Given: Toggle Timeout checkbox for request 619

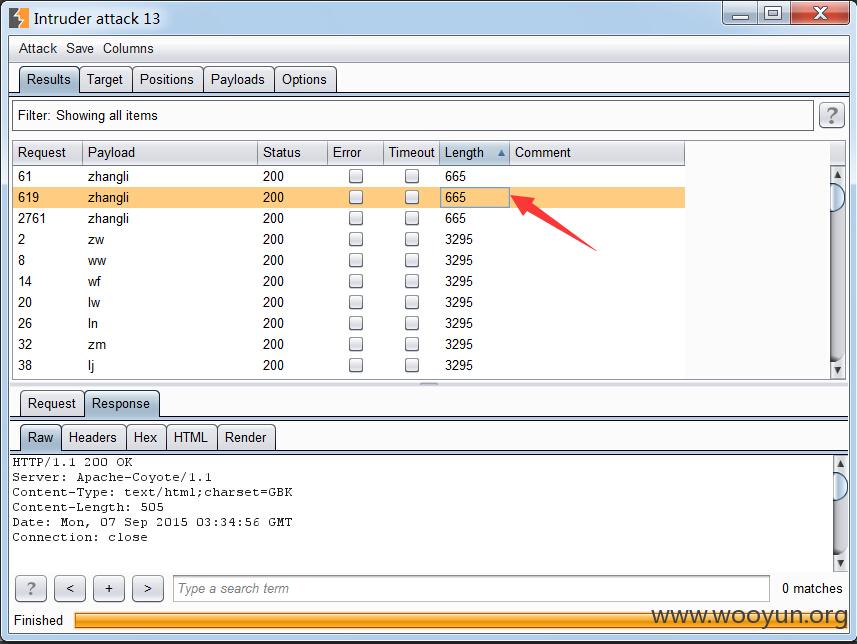Looking at the screenshot, I should click(412, 197).
